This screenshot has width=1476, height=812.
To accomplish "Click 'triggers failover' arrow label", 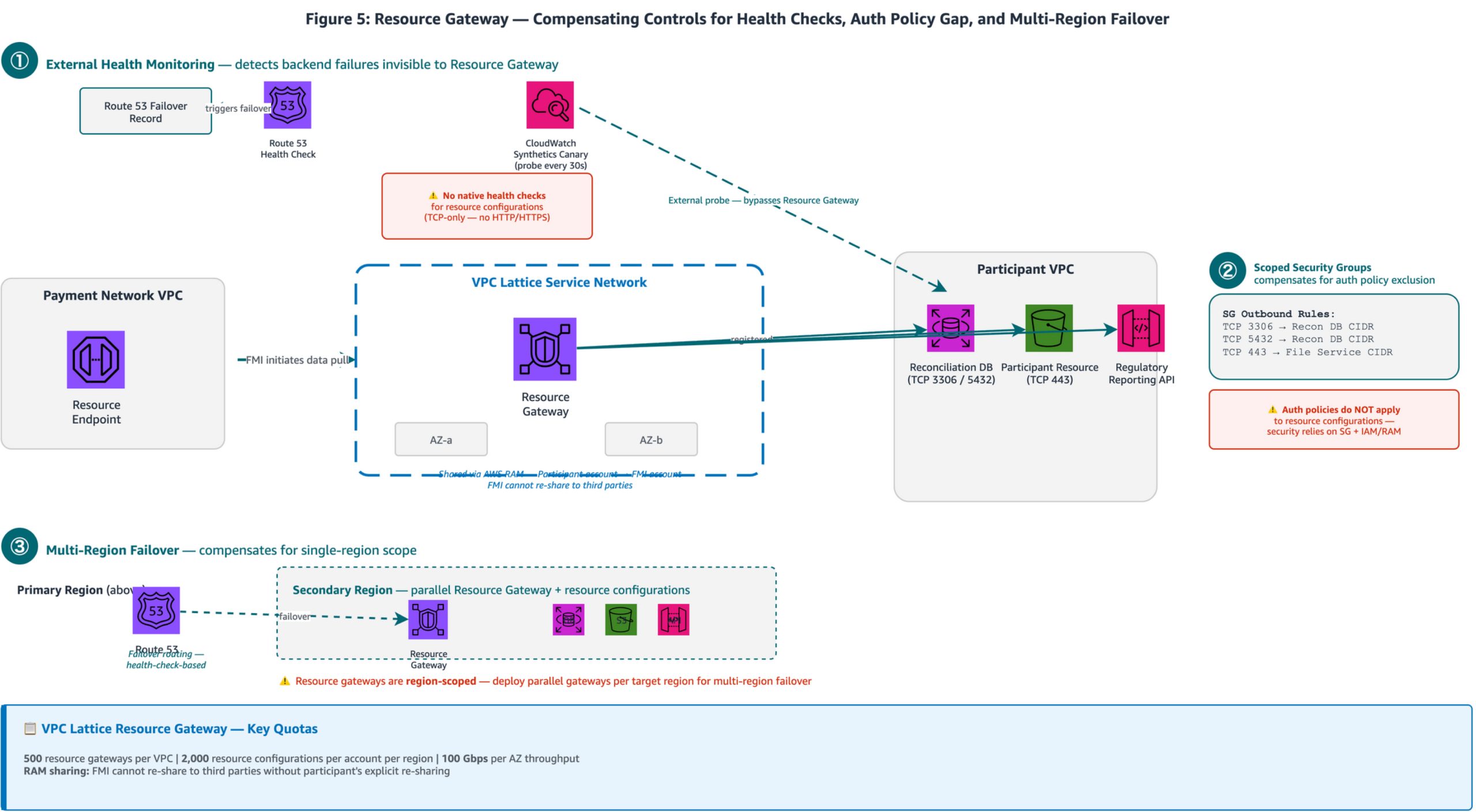I will 238,108.
